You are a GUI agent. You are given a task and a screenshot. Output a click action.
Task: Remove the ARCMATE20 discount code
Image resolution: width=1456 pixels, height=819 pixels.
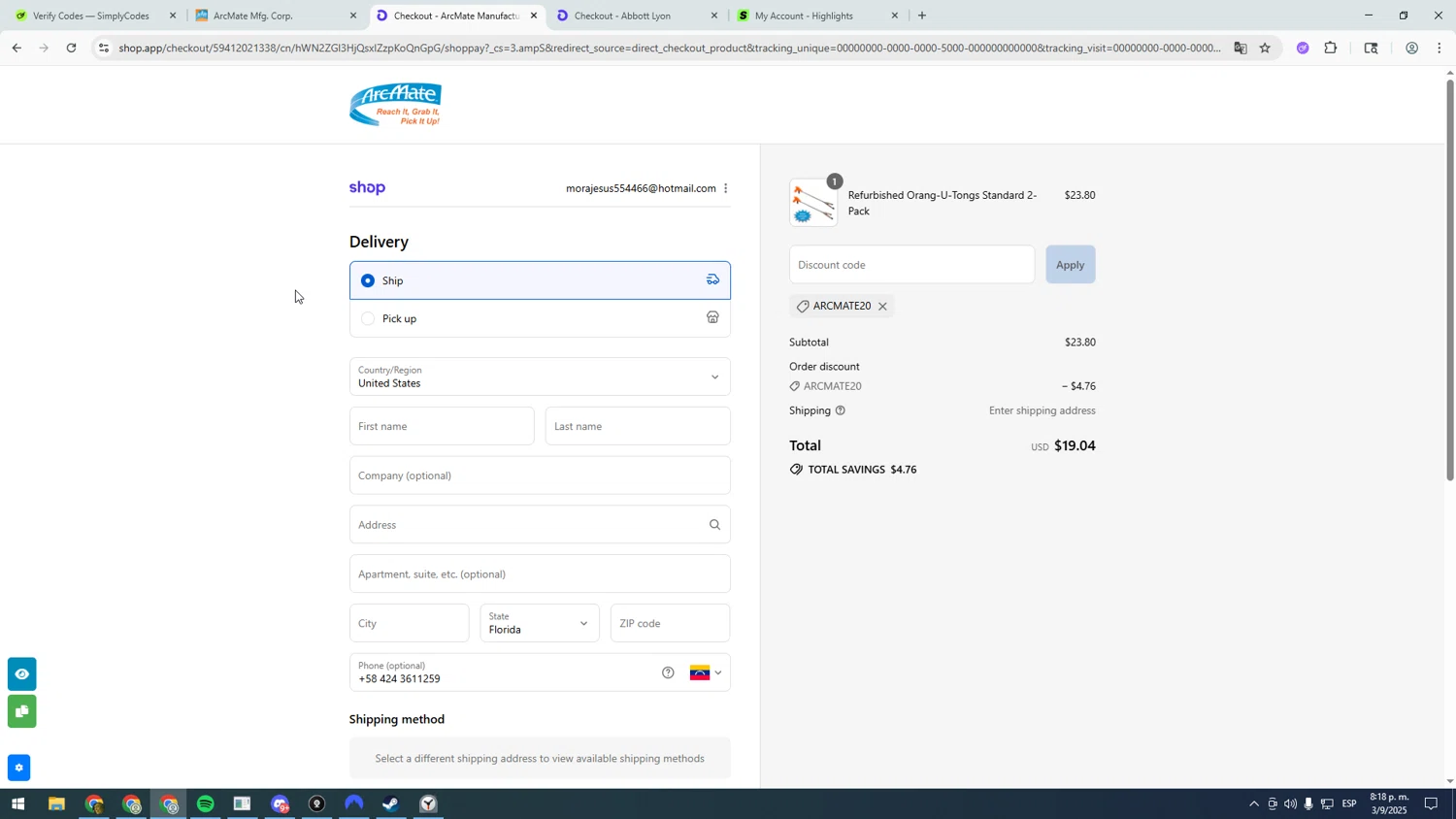[882, 307]
